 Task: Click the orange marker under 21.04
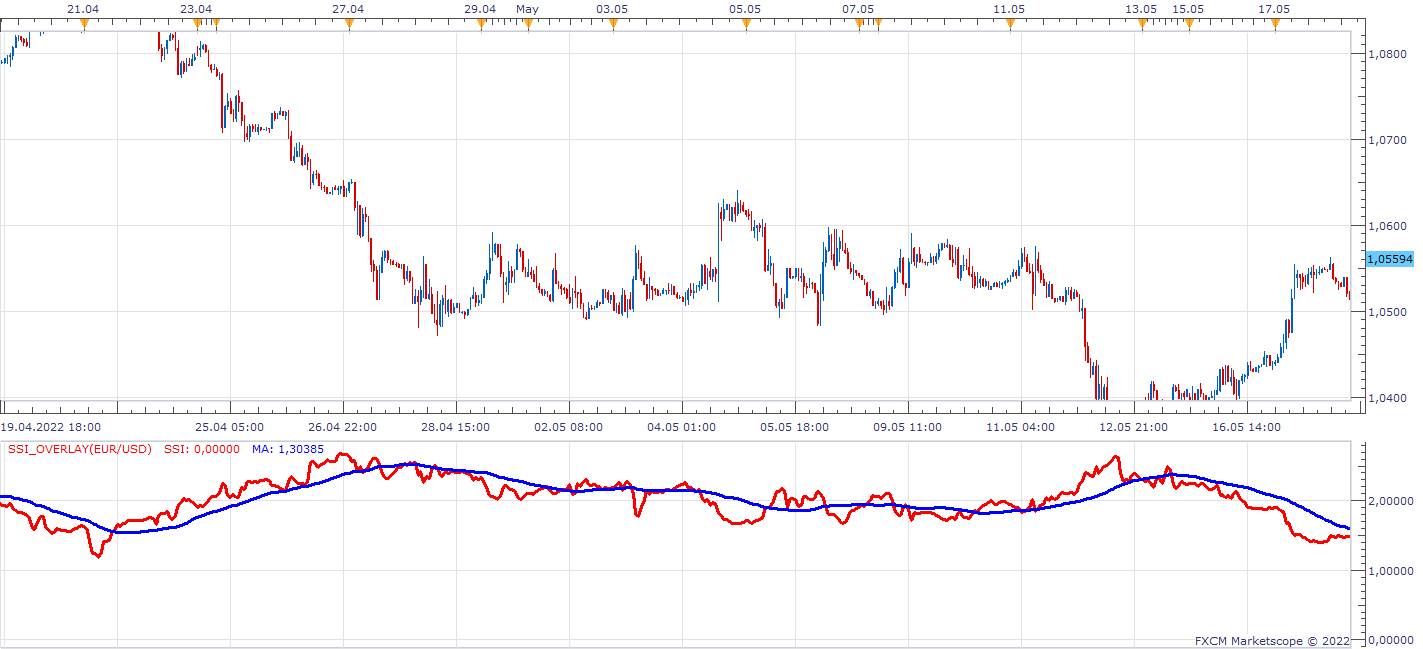[x=84, y=25]
